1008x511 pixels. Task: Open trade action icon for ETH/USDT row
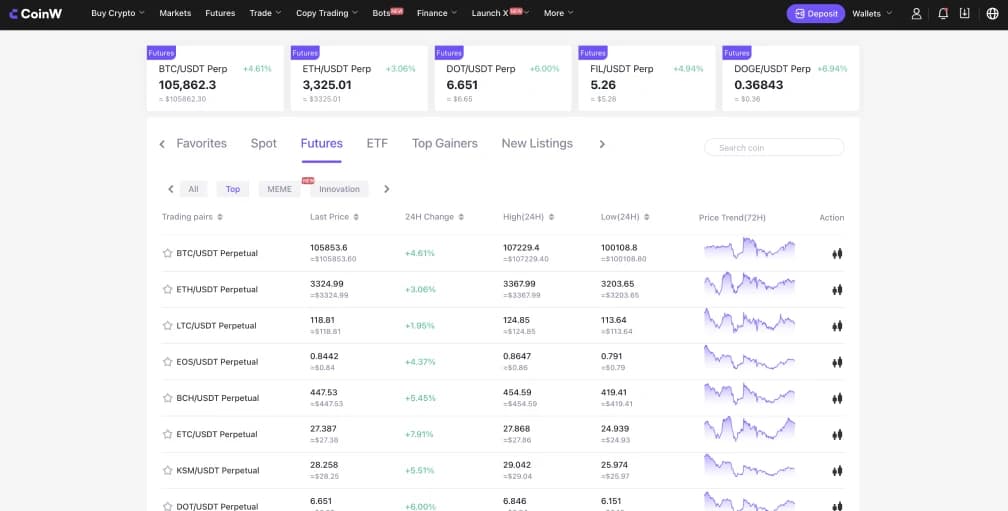click(x=837, y=290)
